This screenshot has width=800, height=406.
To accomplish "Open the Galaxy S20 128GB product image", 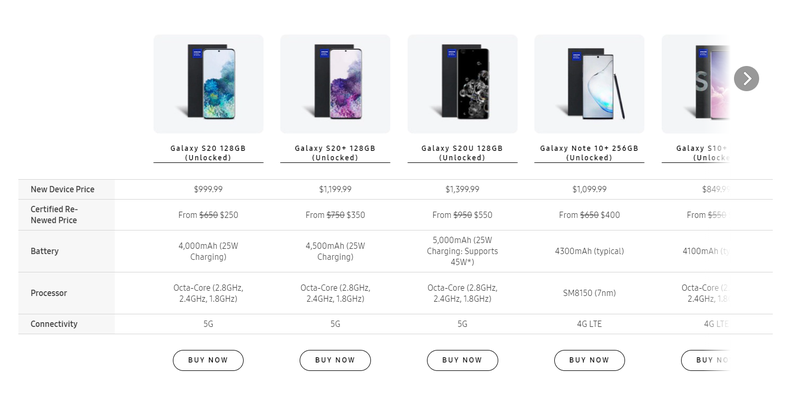I will (208, 84).
